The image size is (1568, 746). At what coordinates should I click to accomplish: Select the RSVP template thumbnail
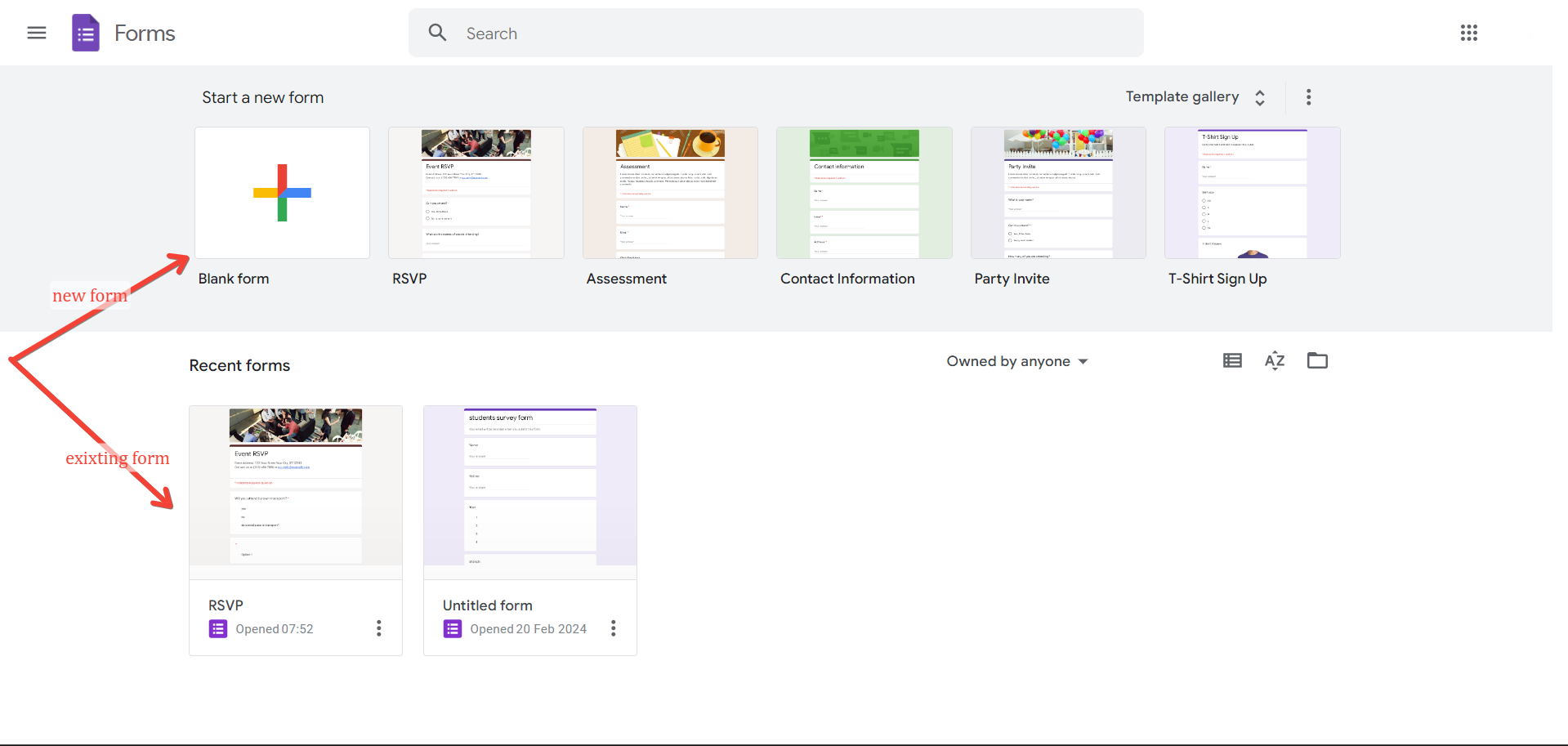[476, 193]
